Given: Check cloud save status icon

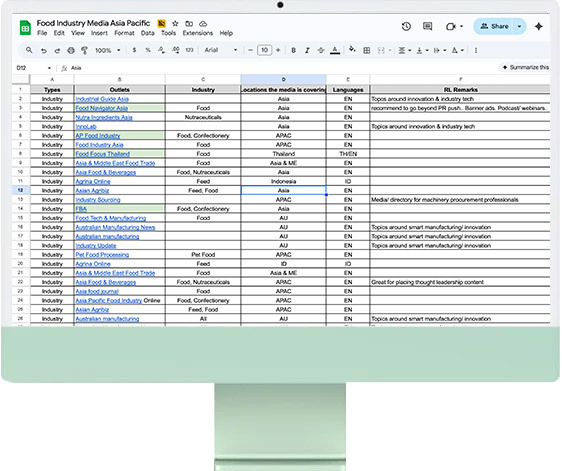Looking at the screenshot, I should pos(203,24).
